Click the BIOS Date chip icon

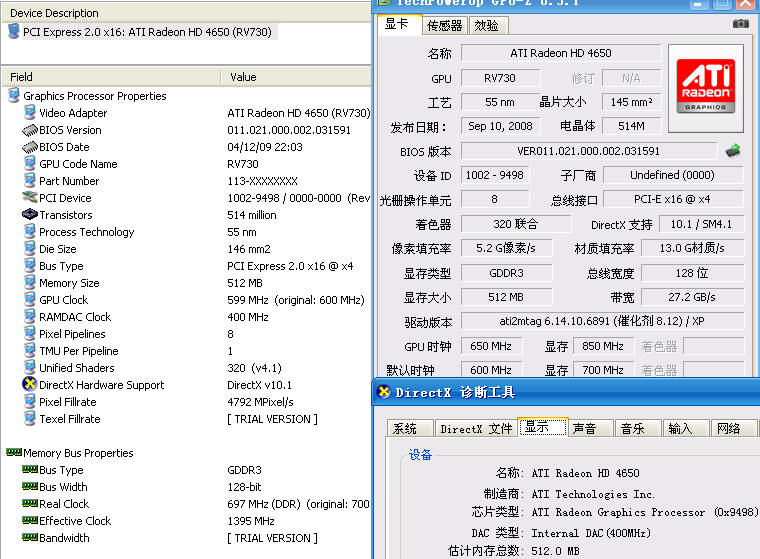click(x=30, y=147)
